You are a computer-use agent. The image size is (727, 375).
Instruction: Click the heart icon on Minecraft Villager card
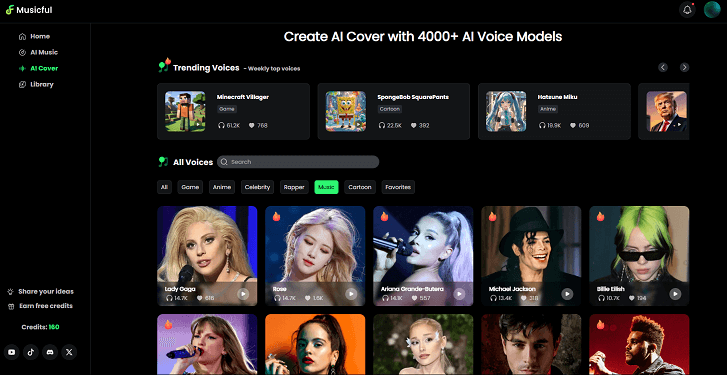(x=252, y=125)
